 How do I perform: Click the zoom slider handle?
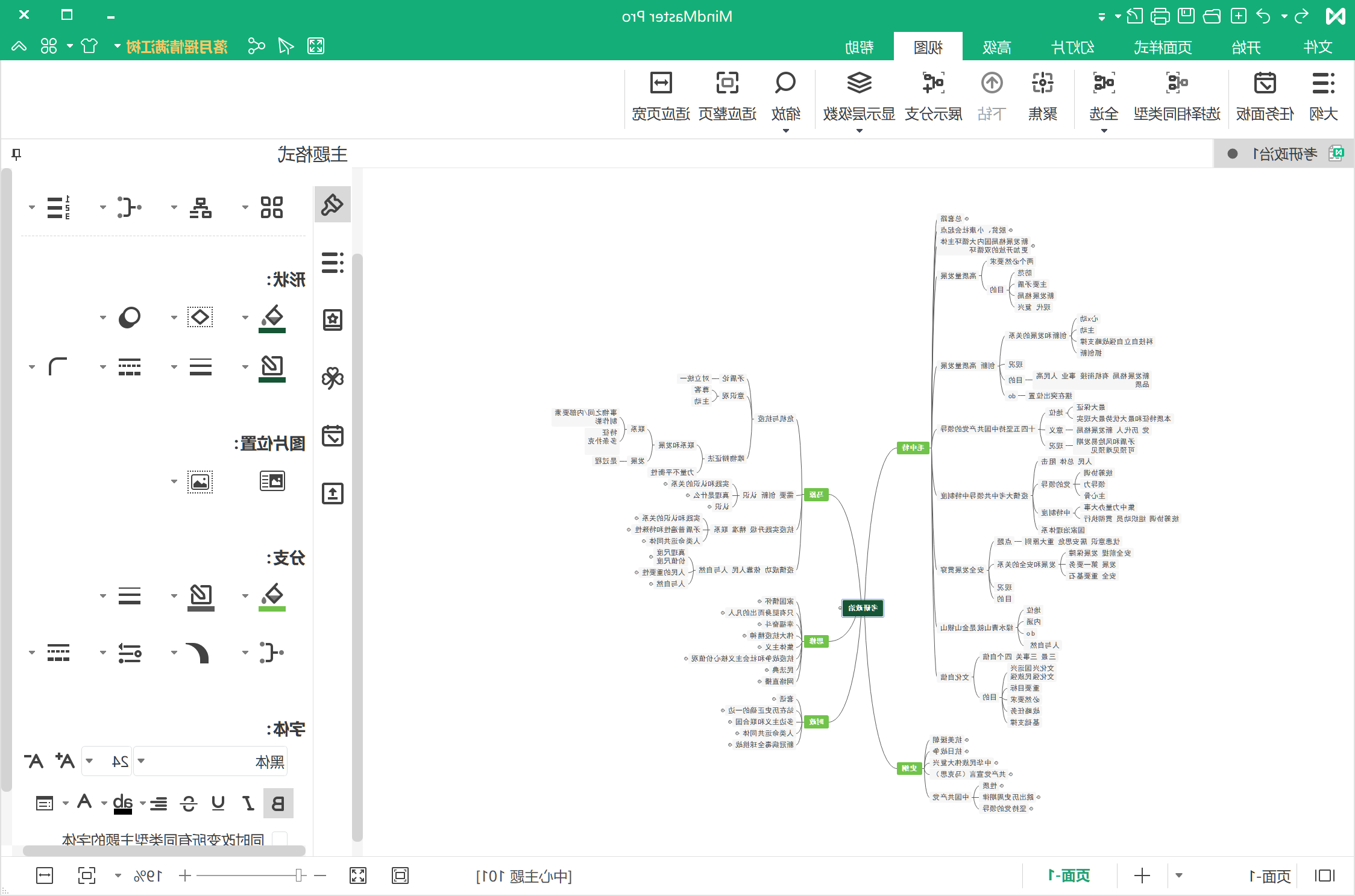[x=299, y=876]
